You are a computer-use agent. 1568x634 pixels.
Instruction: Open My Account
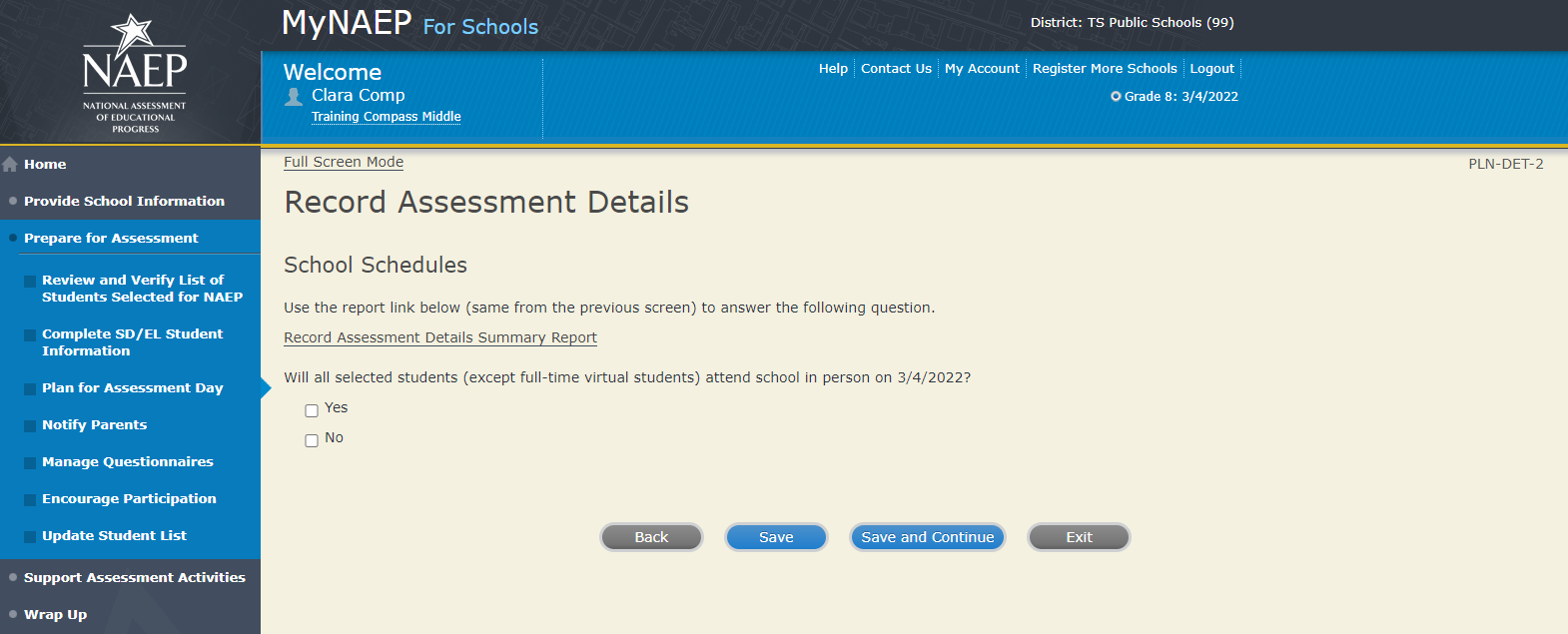click(982, 69)
